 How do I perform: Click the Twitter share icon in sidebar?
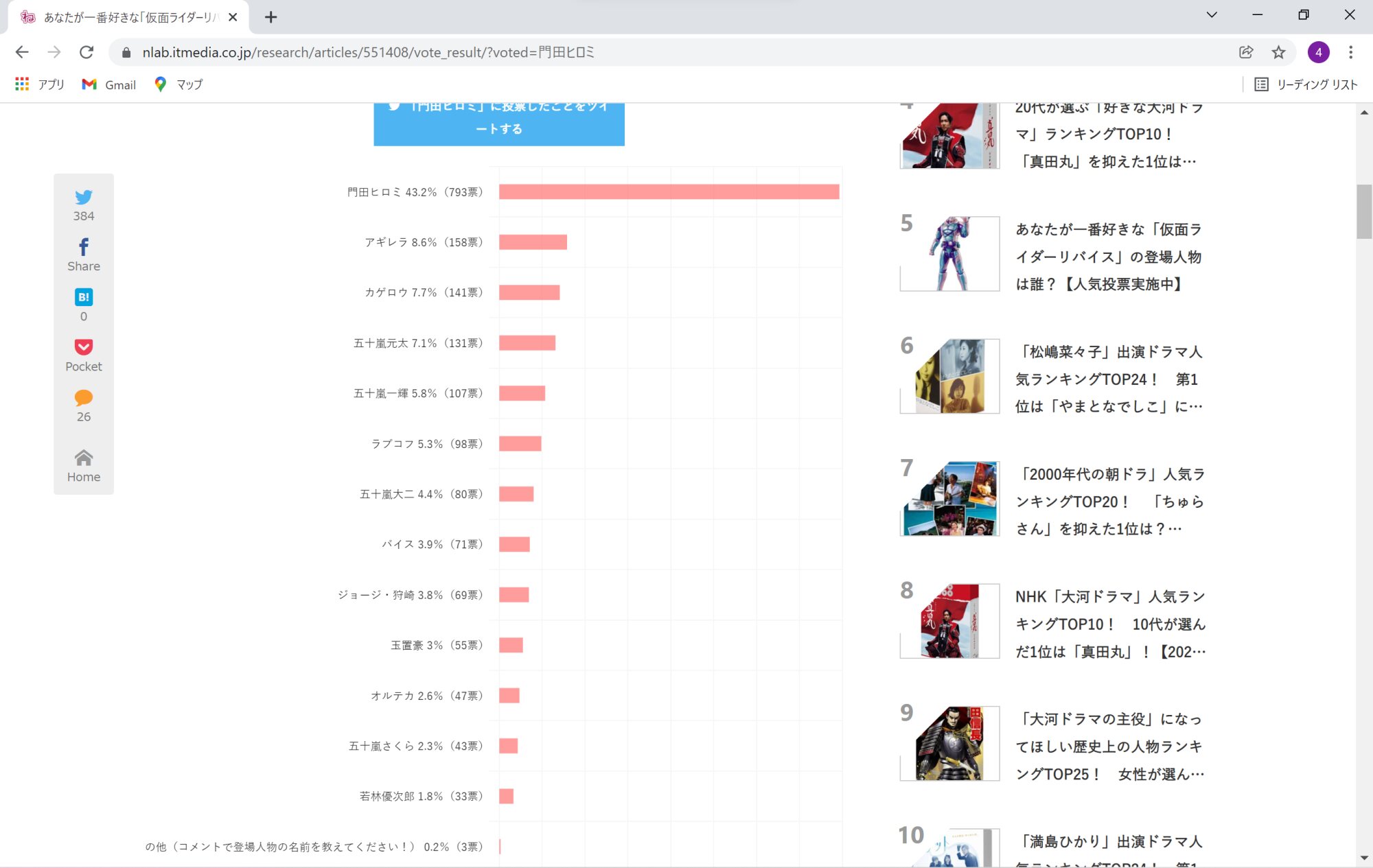click(84, 198)
